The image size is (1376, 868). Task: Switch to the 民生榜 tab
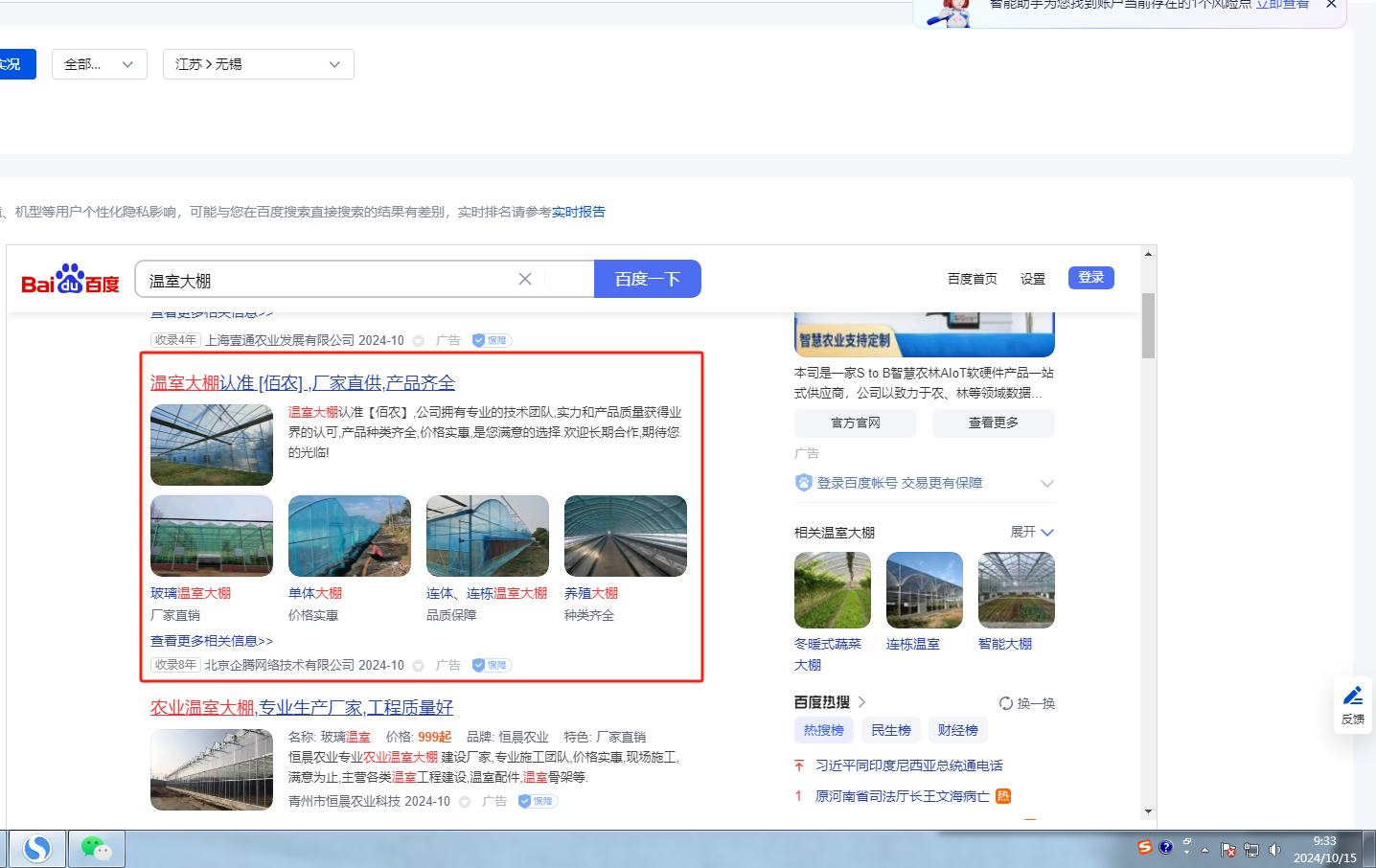click(x=891, y=730)
